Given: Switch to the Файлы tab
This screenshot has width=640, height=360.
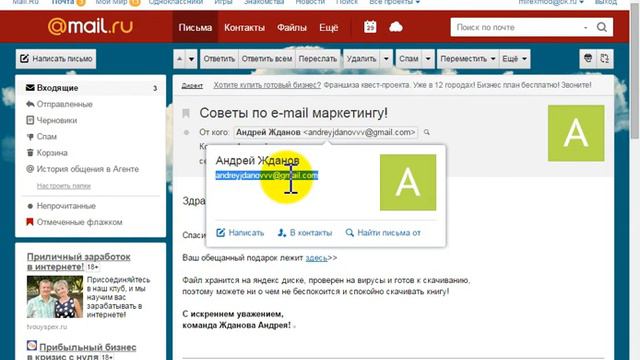Looking at the screenshot, I should pos(292,27).
